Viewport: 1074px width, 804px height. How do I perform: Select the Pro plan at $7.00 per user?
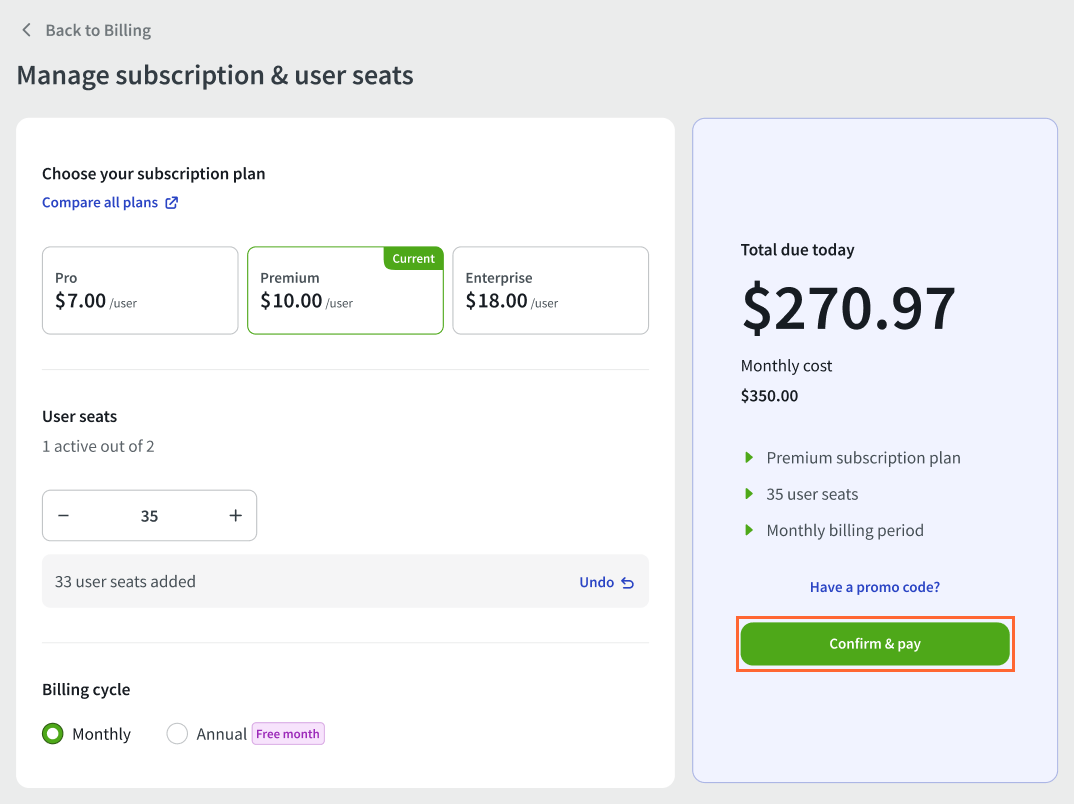coord(140,290)
